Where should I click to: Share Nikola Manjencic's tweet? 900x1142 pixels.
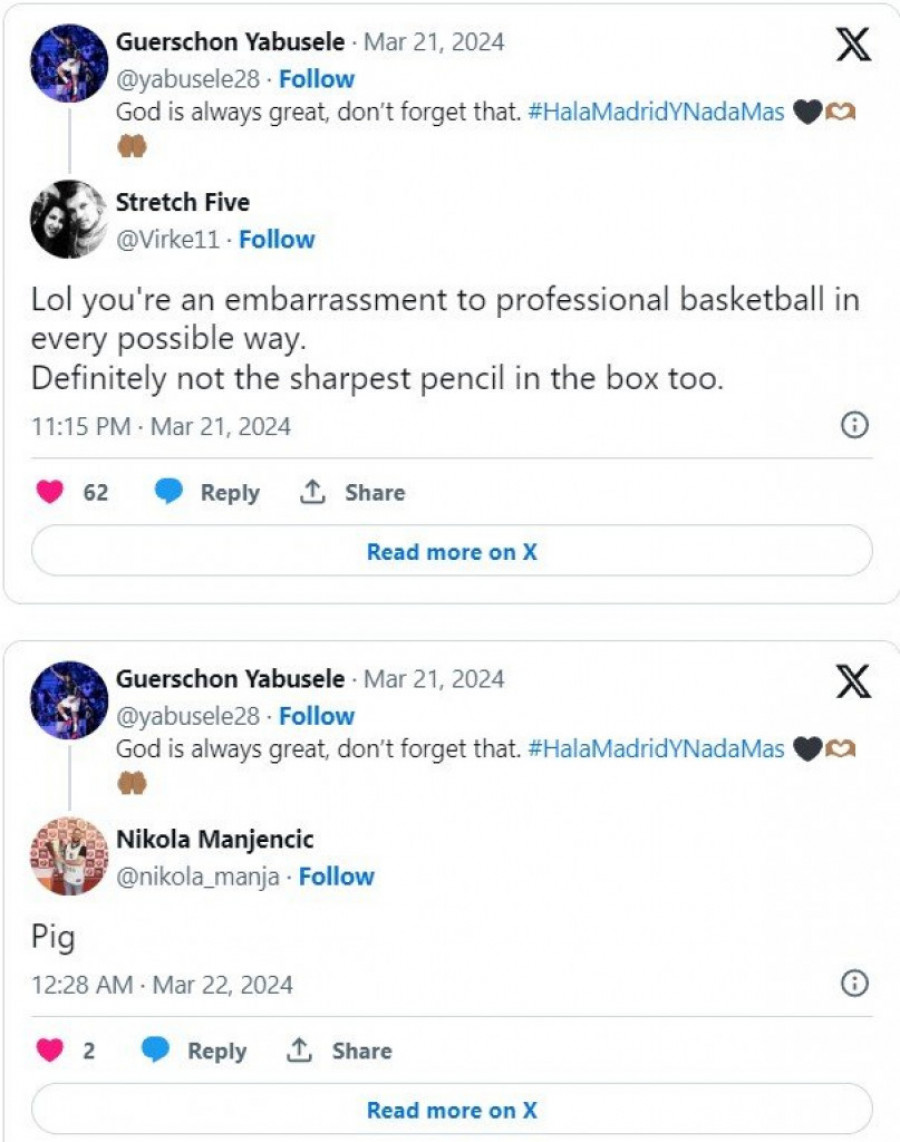[339, 1050]
